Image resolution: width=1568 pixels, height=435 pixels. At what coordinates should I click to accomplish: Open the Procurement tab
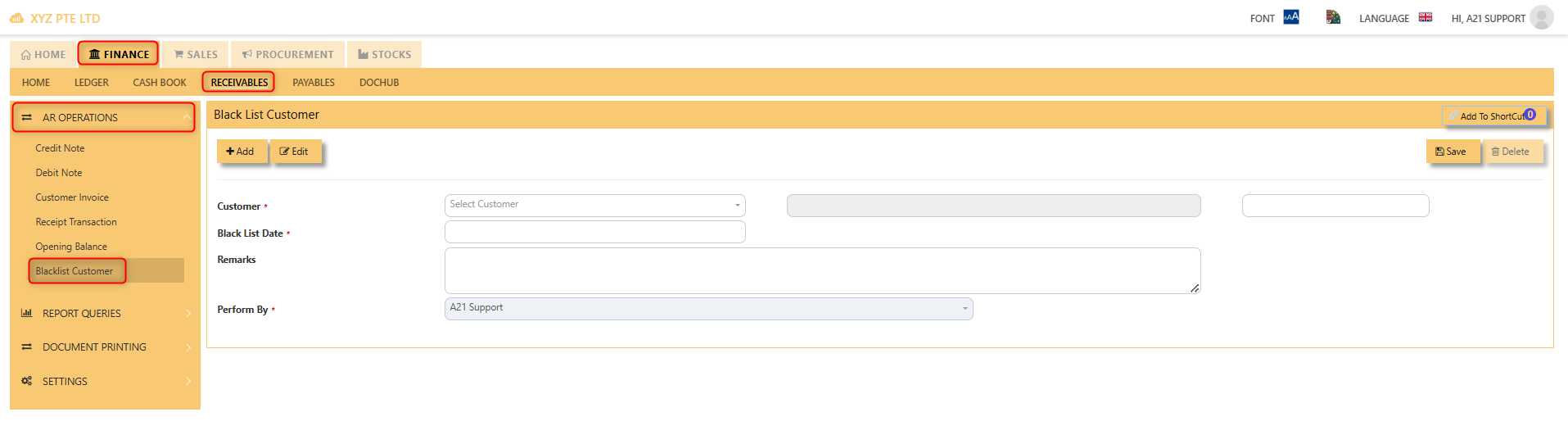(x=288, y=54)
